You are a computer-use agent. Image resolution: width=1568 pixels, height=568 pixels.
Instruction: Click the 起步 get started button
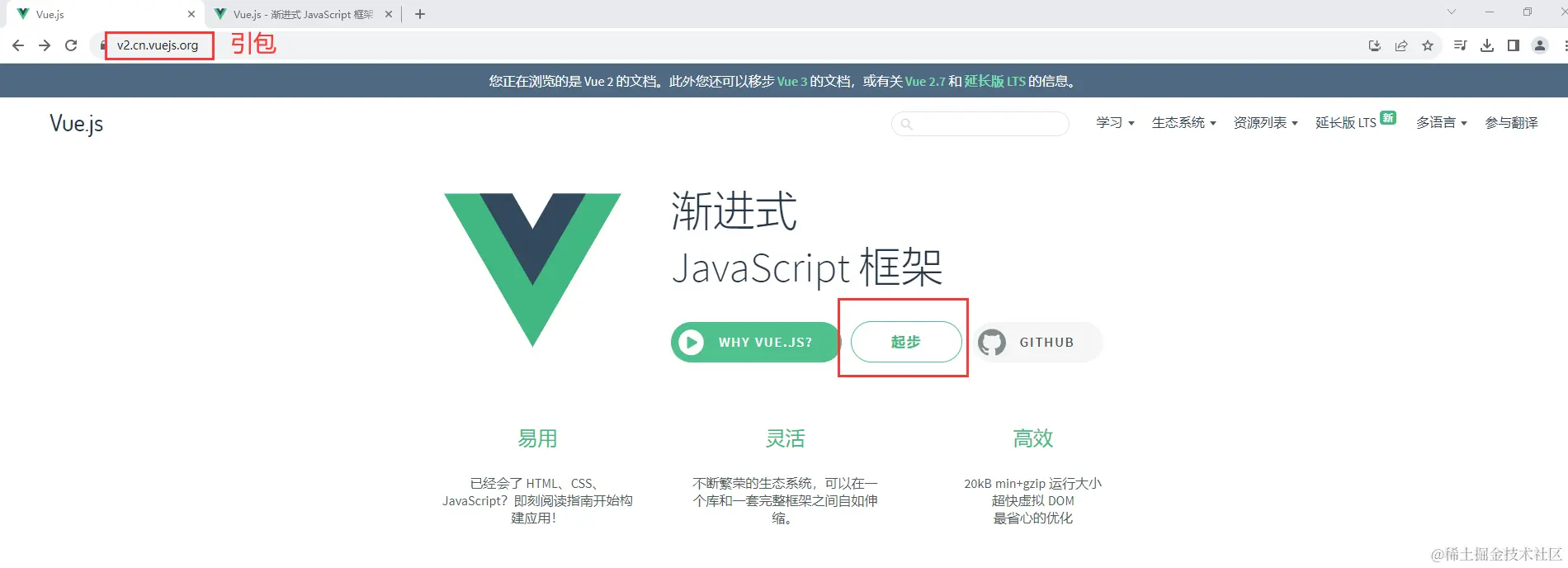906,342
